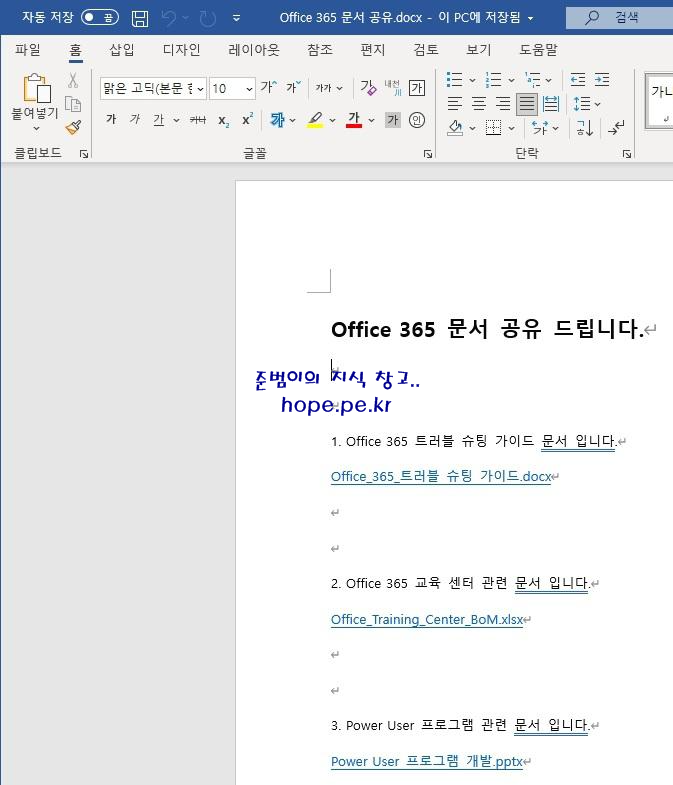Click the Undo arrow icon

(x=169, y=19)
